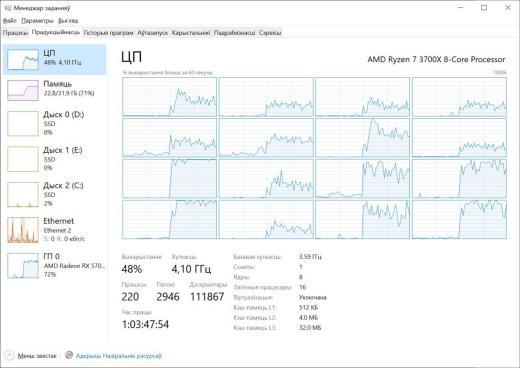
Task: Select Дыск 0 (D:) thumbnail graph
Action: 23,124
